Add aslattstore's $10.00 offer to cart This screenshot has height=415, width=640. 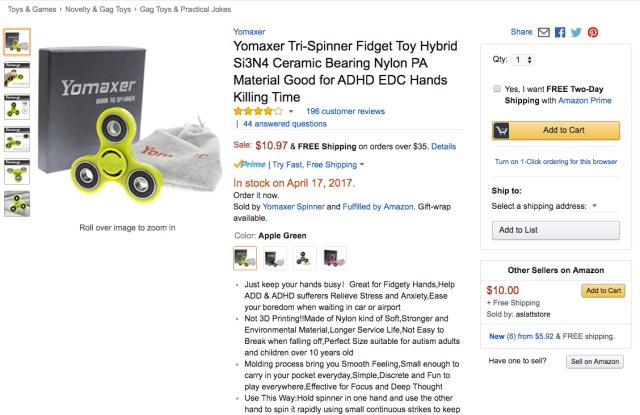[603, 291]
